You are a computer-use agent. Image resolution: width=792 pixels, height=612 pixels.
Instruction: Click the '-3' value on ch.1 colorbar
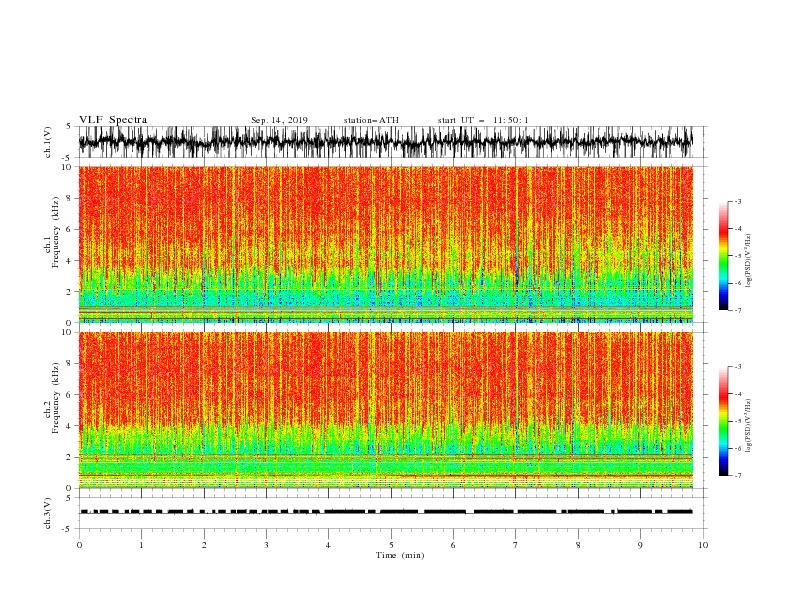[x=738, y=201]
